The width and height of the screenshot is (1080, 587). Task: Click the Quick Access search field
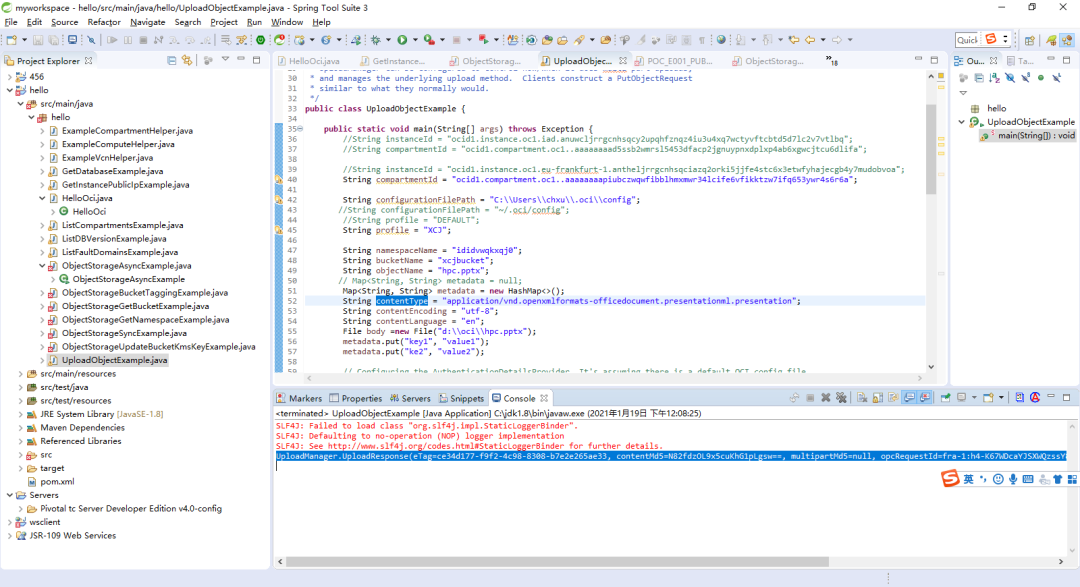967,40
